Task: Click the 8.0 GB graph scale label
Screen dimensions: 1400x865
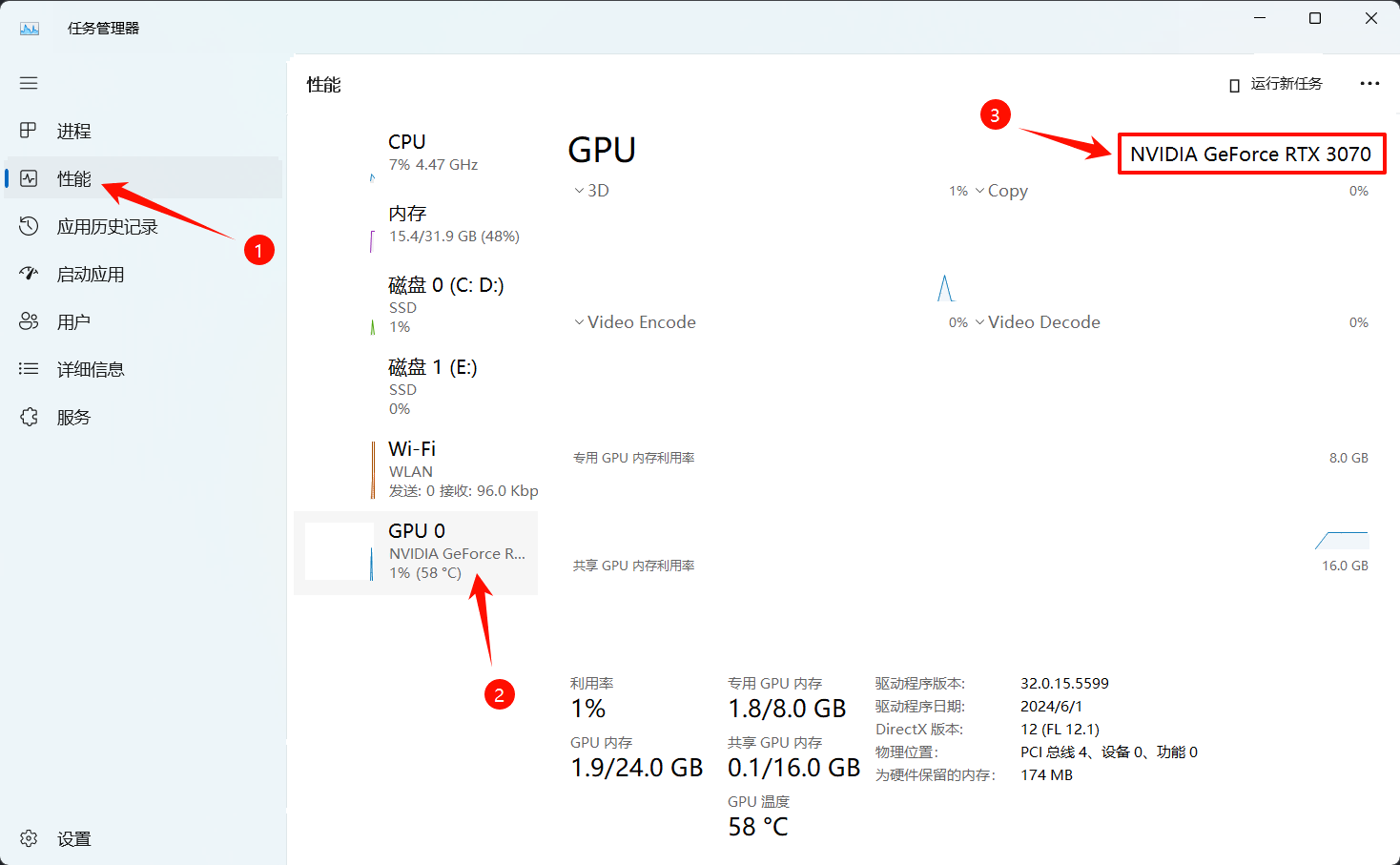Action: pyautogui.click(x=1349, y=458)
